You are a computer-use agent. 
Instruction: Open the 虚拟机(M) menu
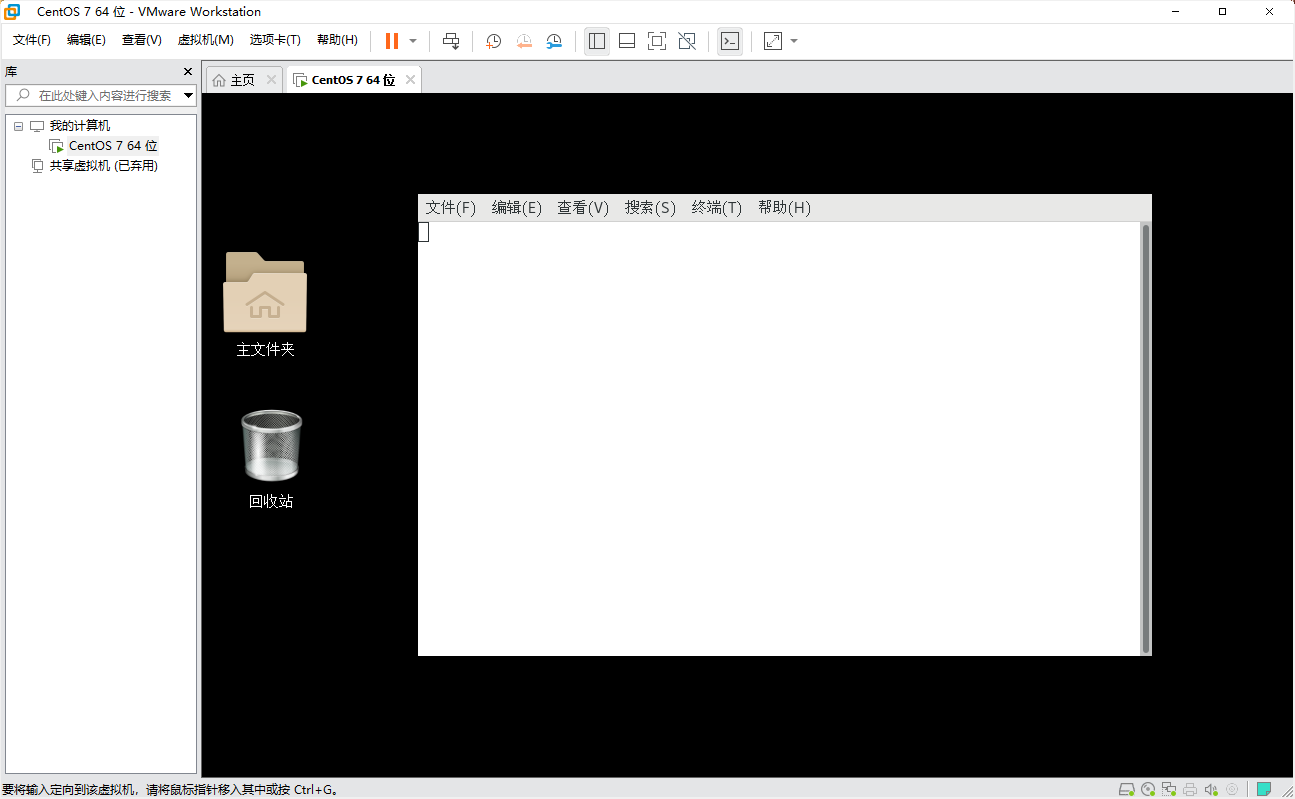tap(205, 40)
